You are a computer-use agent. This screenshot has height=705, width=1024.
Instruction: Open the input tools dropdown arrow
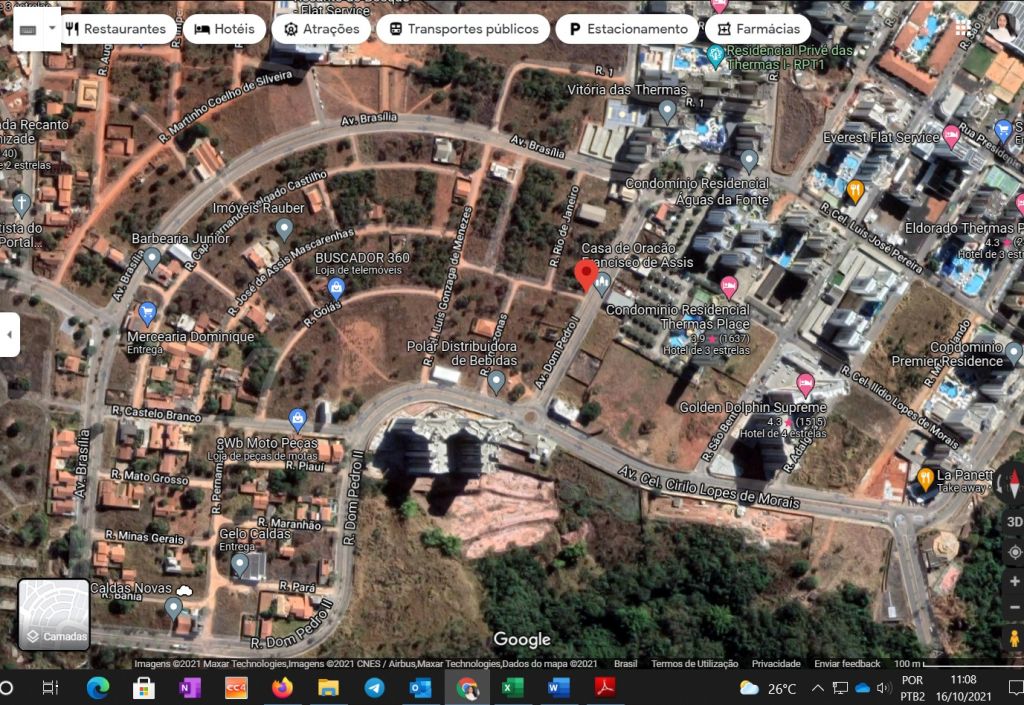pyautogui.click(x=52, y=29)
